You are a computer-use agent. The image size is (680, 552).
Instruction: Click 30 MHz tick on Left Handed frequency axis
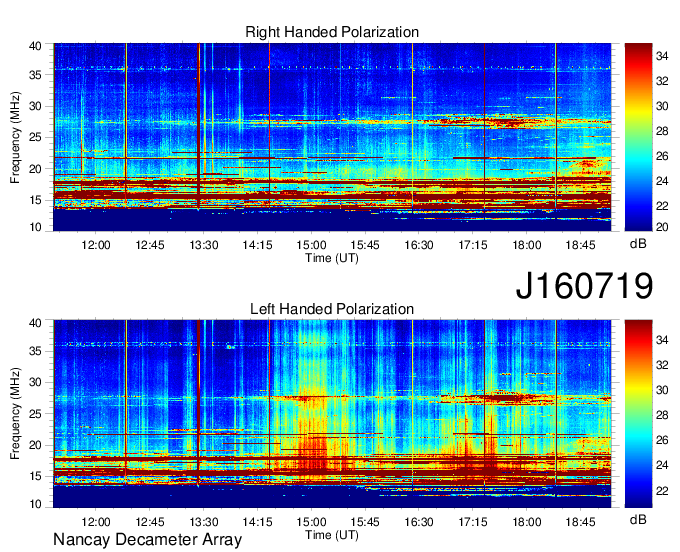click(35, 382)
